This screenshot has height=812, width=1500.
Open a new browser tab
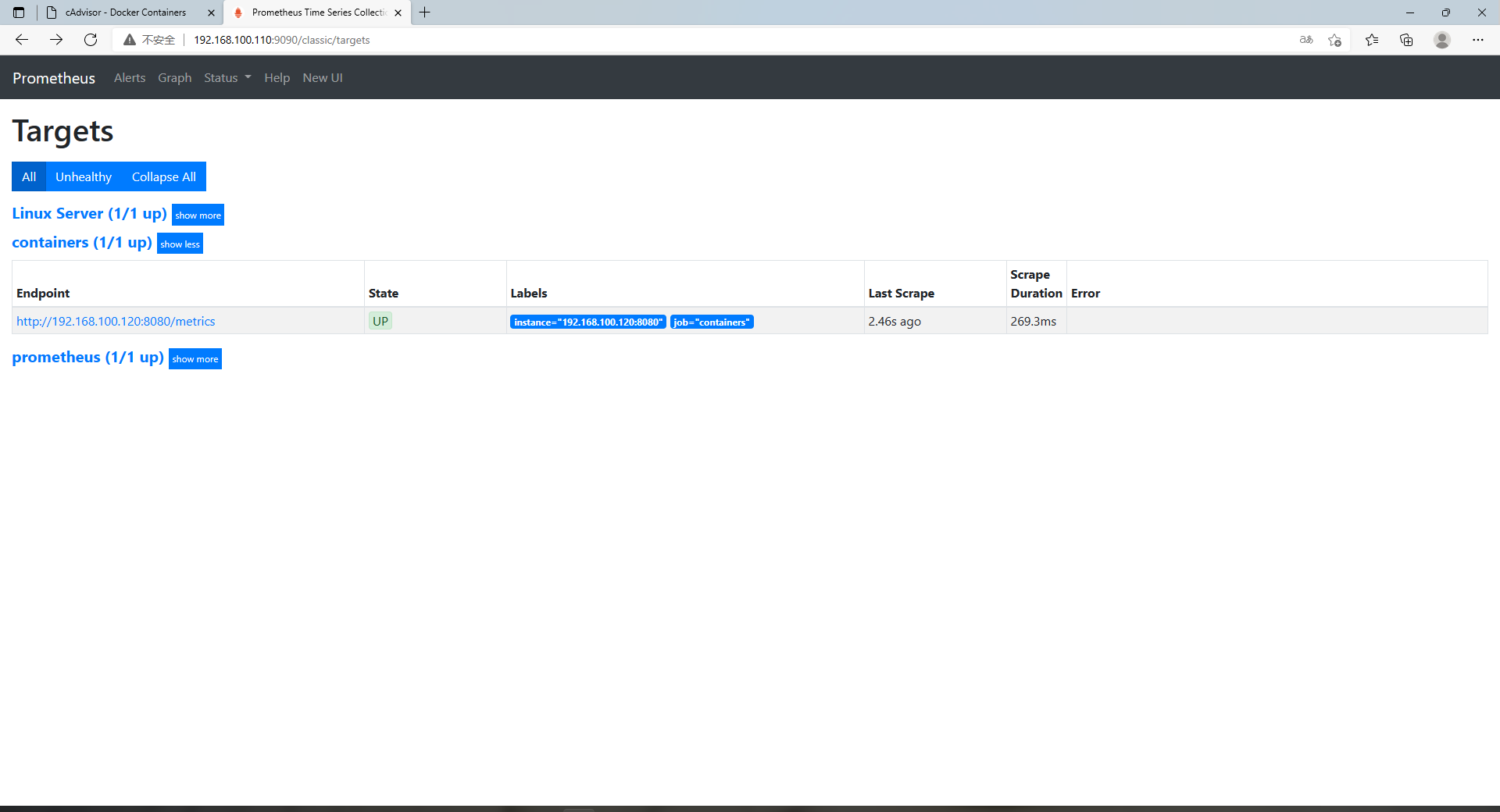pos(425,12)
